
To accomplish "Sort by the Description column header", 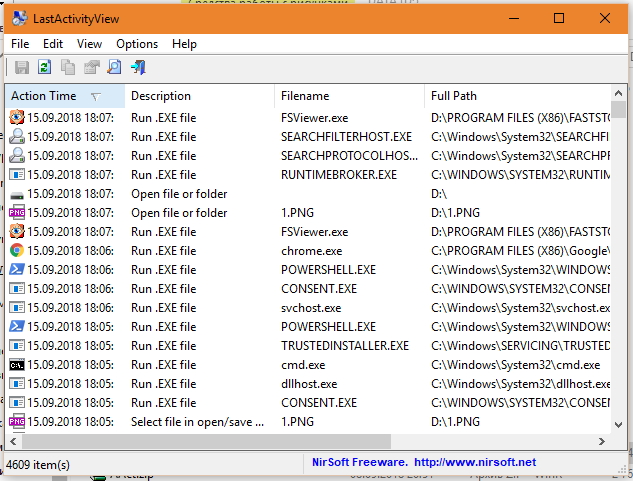I will [x=200, y=96].
